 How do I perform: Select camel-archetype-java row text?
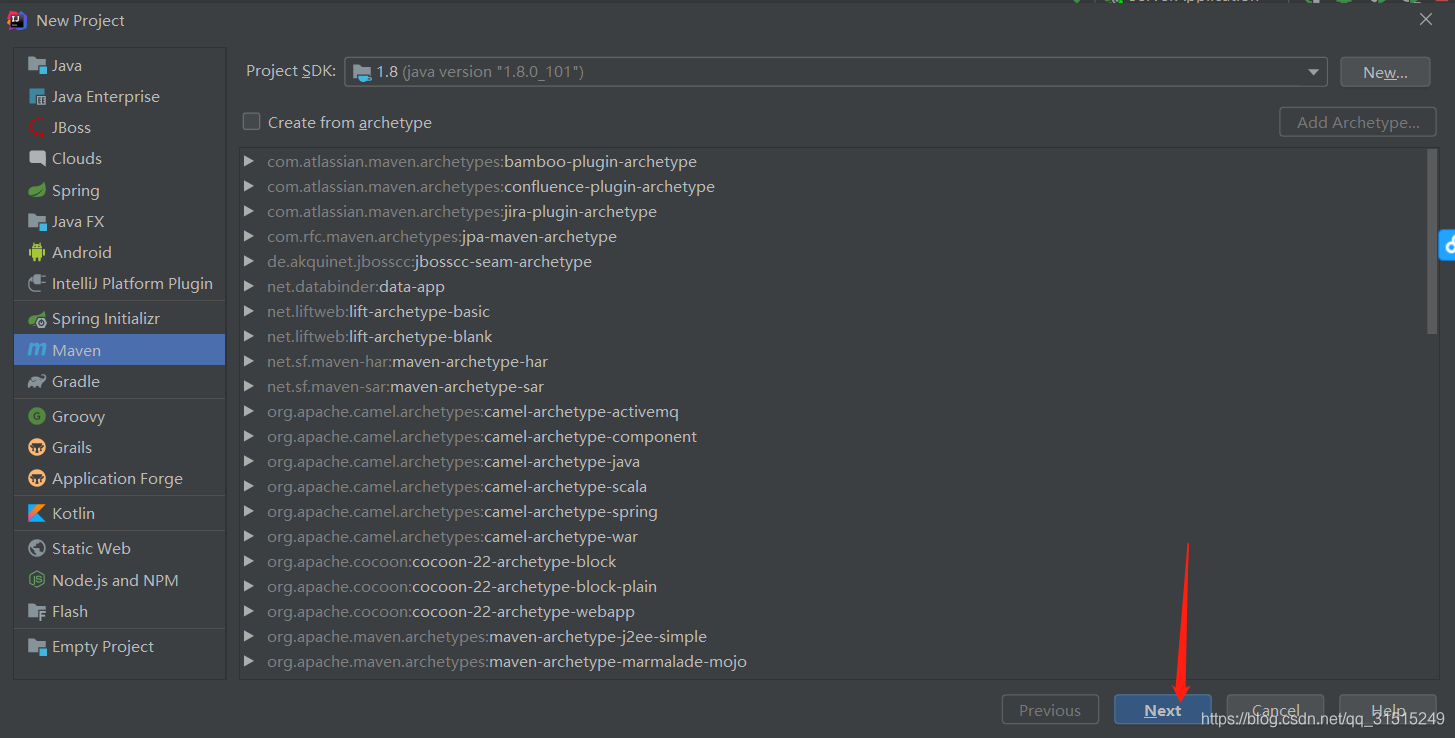[453, 461]
